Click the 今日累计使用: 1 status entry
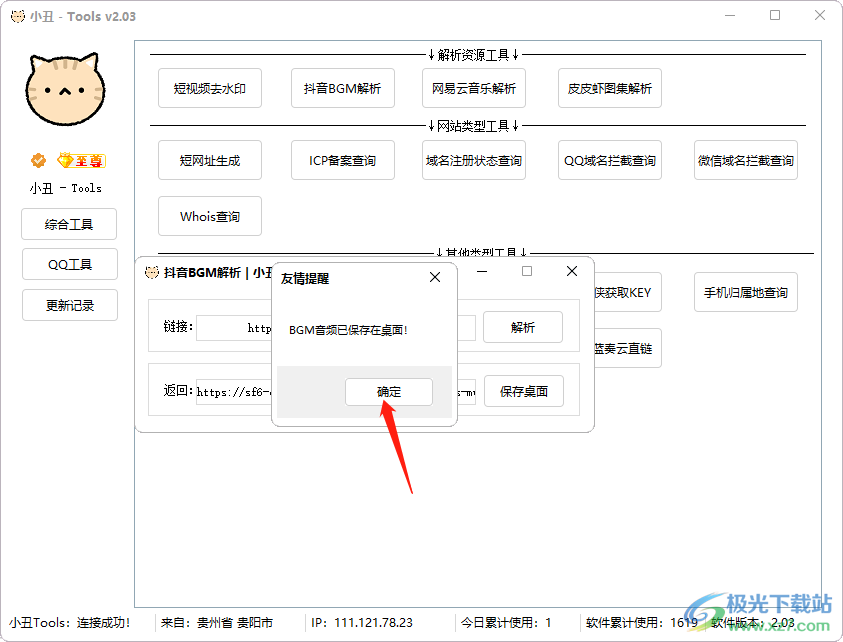843x642 pixels. click(506, 623)
